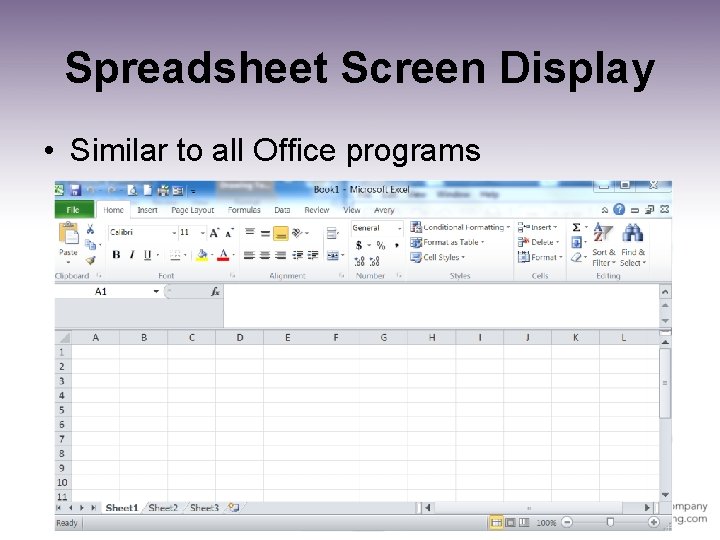
Task: Click the Wrap Text icon
Action: point(332,233)
